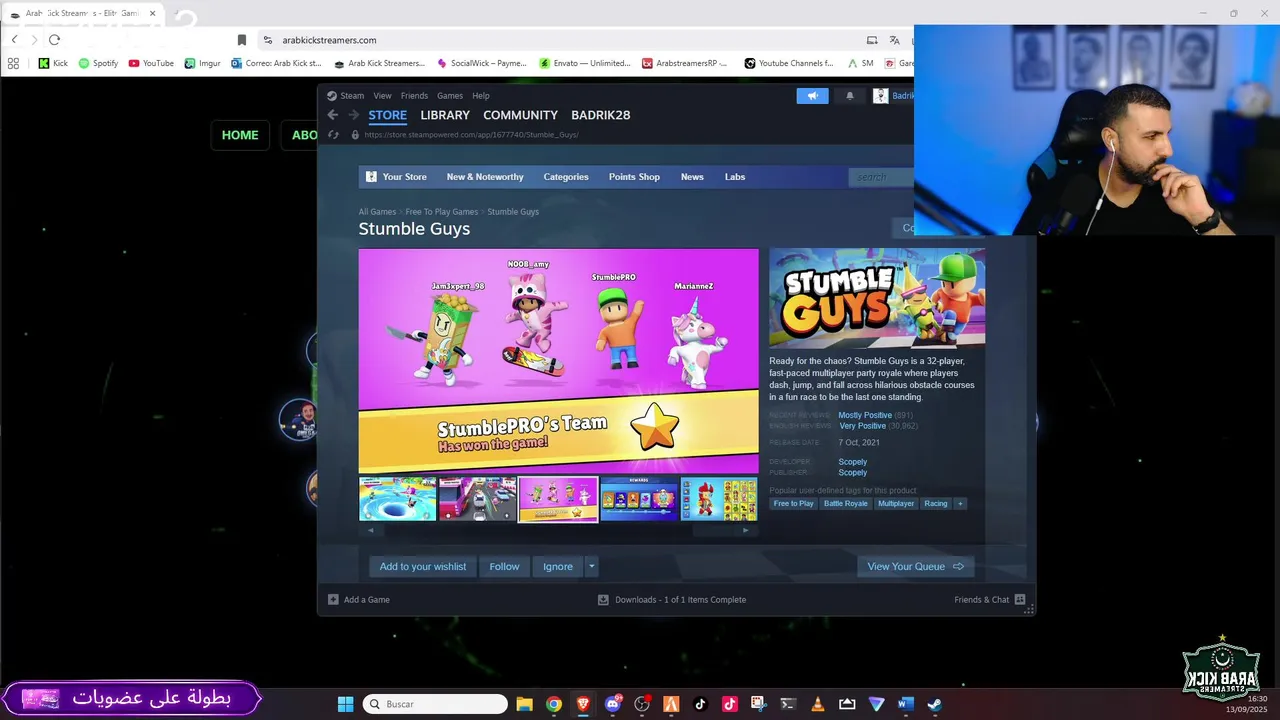Open the BADRIK28 profile tab
Image resolution: width=1280 pixels, height=720 pixels.
(600, 115)
